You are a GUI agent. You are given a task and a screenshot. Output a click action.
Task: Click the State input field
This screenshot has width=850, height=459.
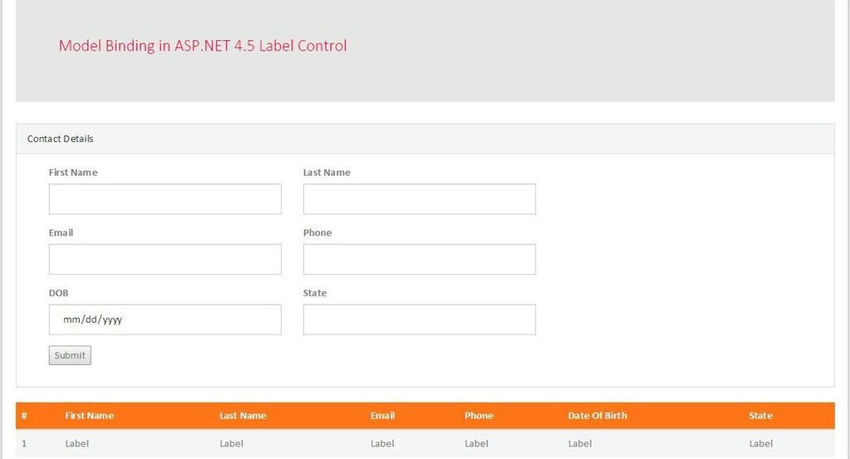click(x=419, y=319)
